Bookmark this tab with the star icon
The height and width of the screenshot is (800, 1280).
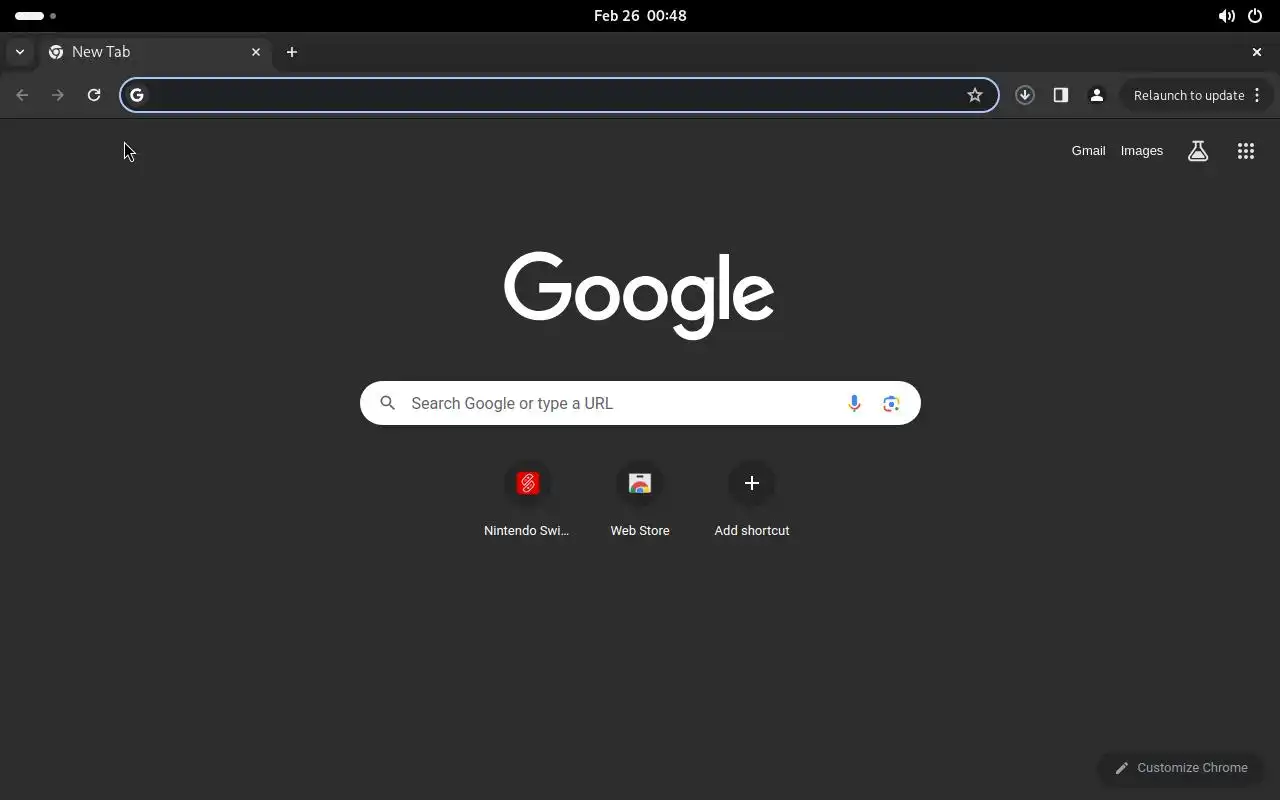pos(975,95)
